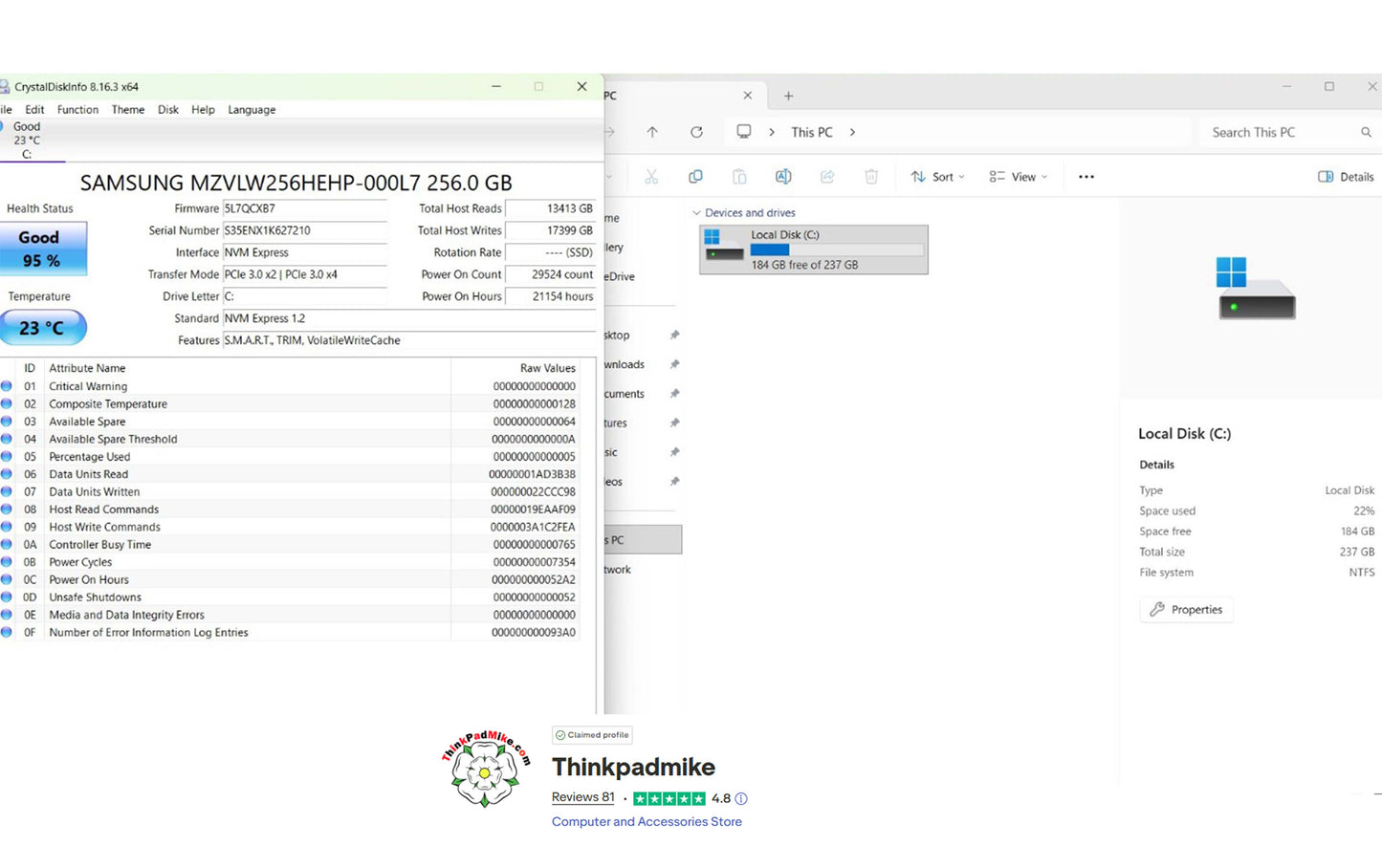Screen dimensions: 1382x868
Task: Open a new Explorer tab with plus icon
Action: (x=788, y=96)
